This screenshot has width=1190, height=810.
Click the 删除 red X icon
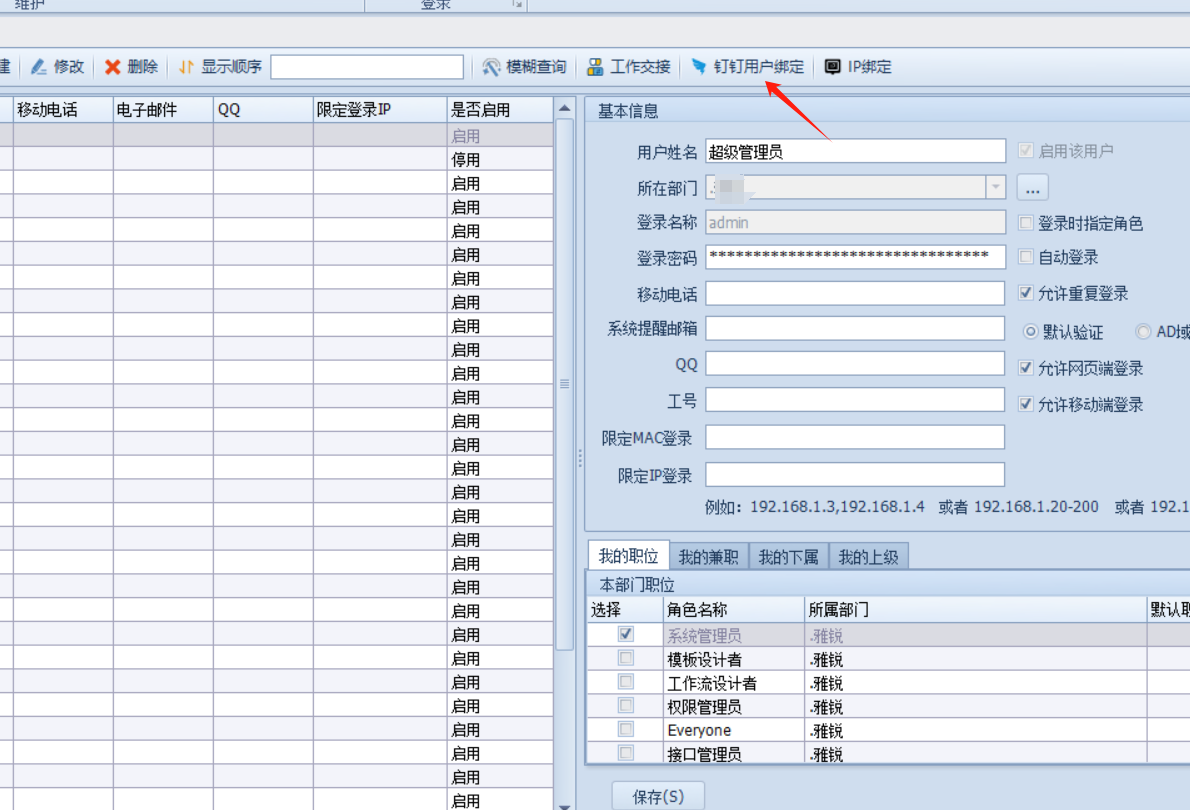coord(113,67)
